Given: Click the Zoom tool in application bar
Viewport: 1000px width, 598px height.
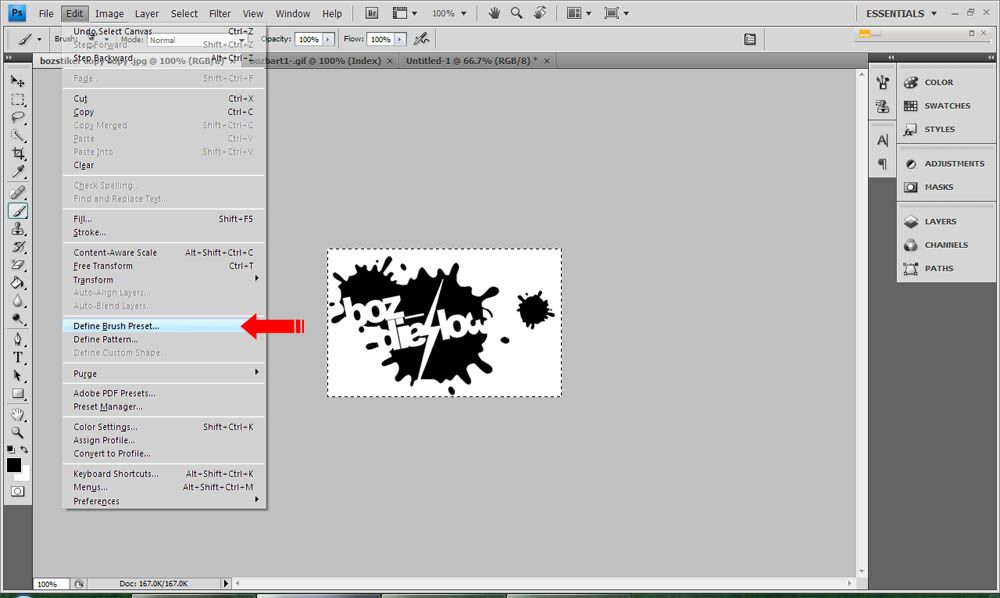Looking at the screenshot, I should (x=517, y=13).
